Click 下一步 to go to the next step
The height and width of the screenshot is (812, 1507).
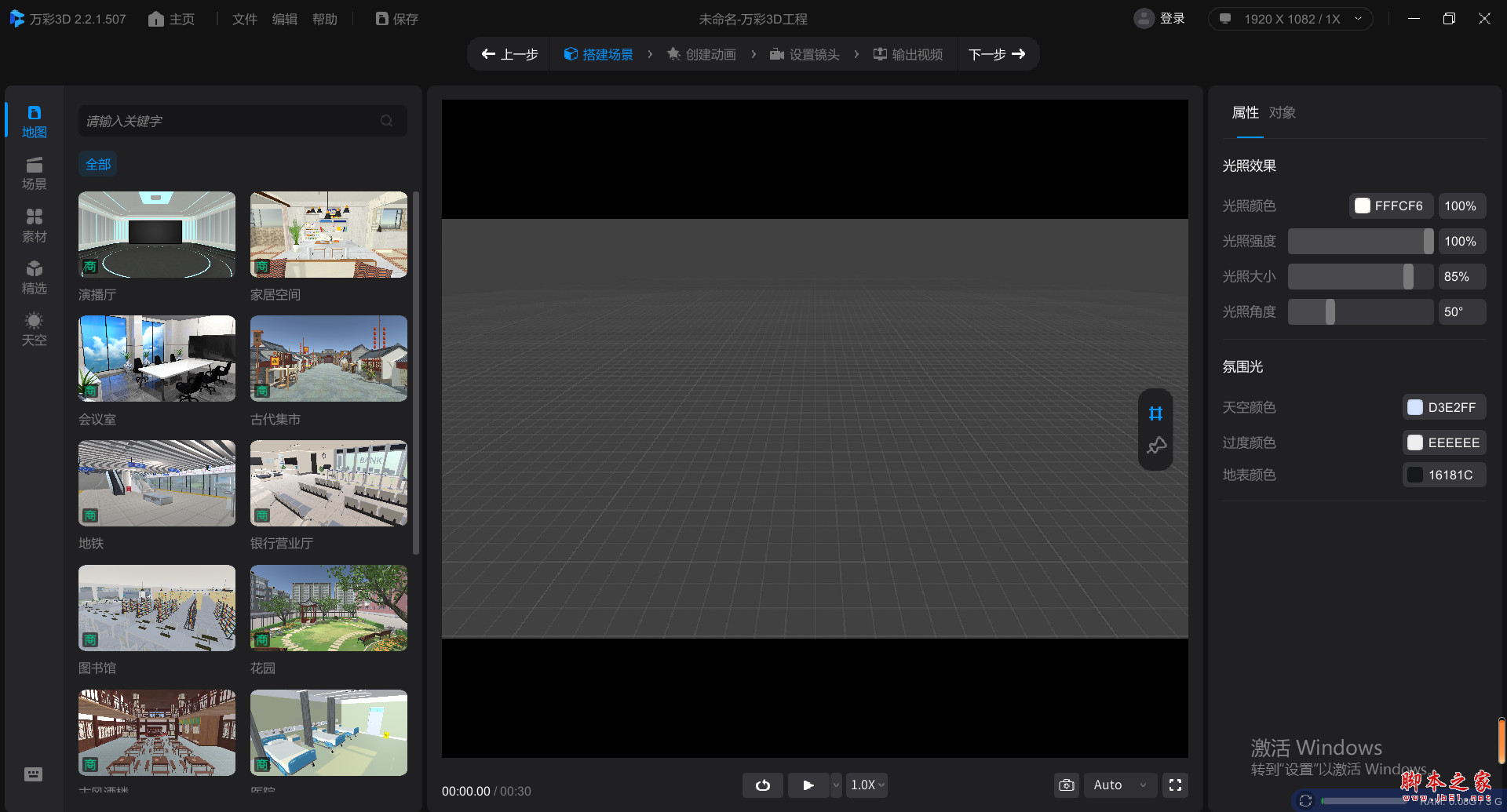pyautogui.click(x=998, y=54)
